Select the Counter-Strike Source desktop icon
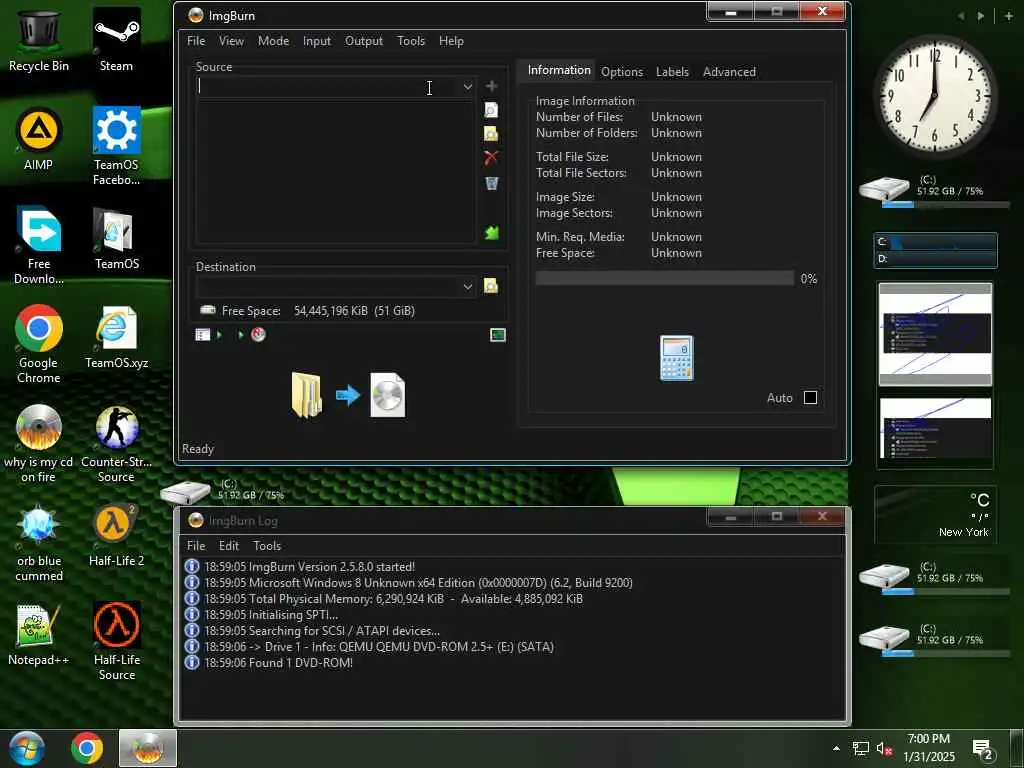This screenshot has height=768, width=1024. click(x=116, y=444)
